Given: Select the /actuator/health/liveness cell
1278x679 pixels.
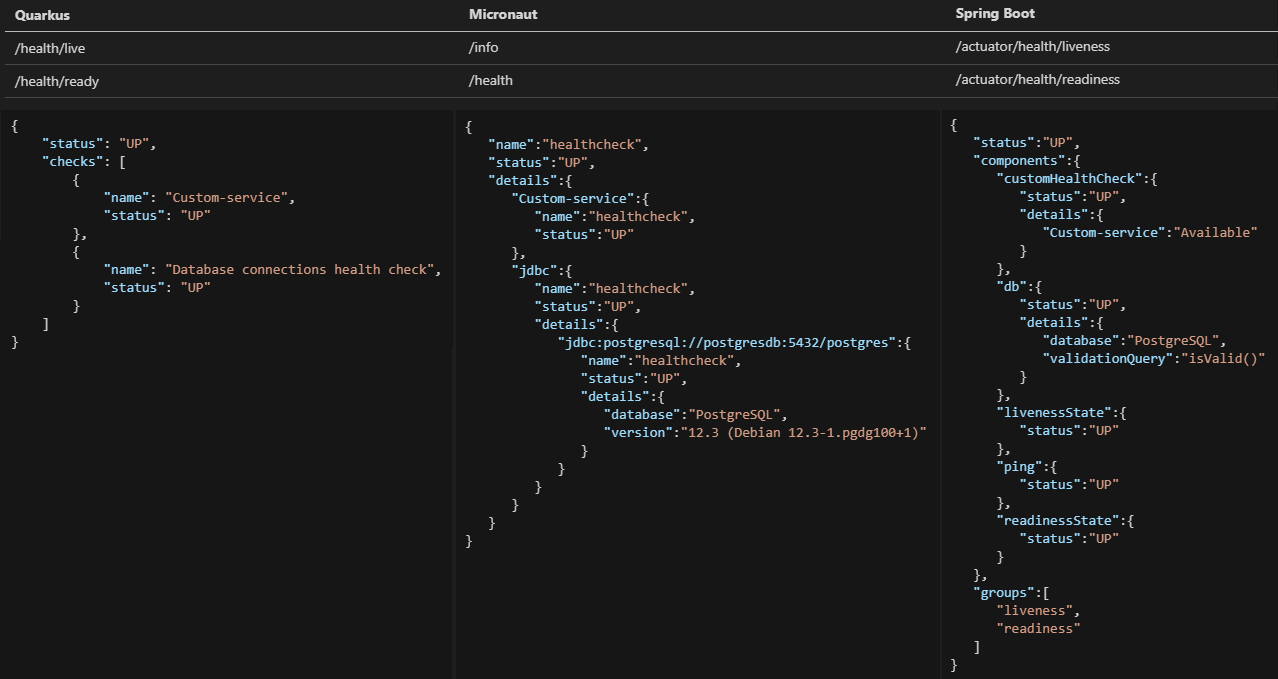Looking at the screenshot, I should [1033, 47].
